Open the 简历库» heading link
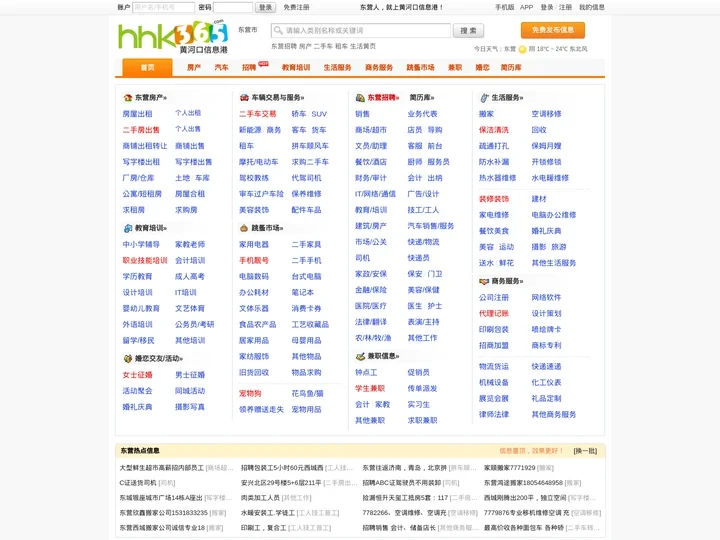This screenshot has width=720, height=540. coord(422,97)
